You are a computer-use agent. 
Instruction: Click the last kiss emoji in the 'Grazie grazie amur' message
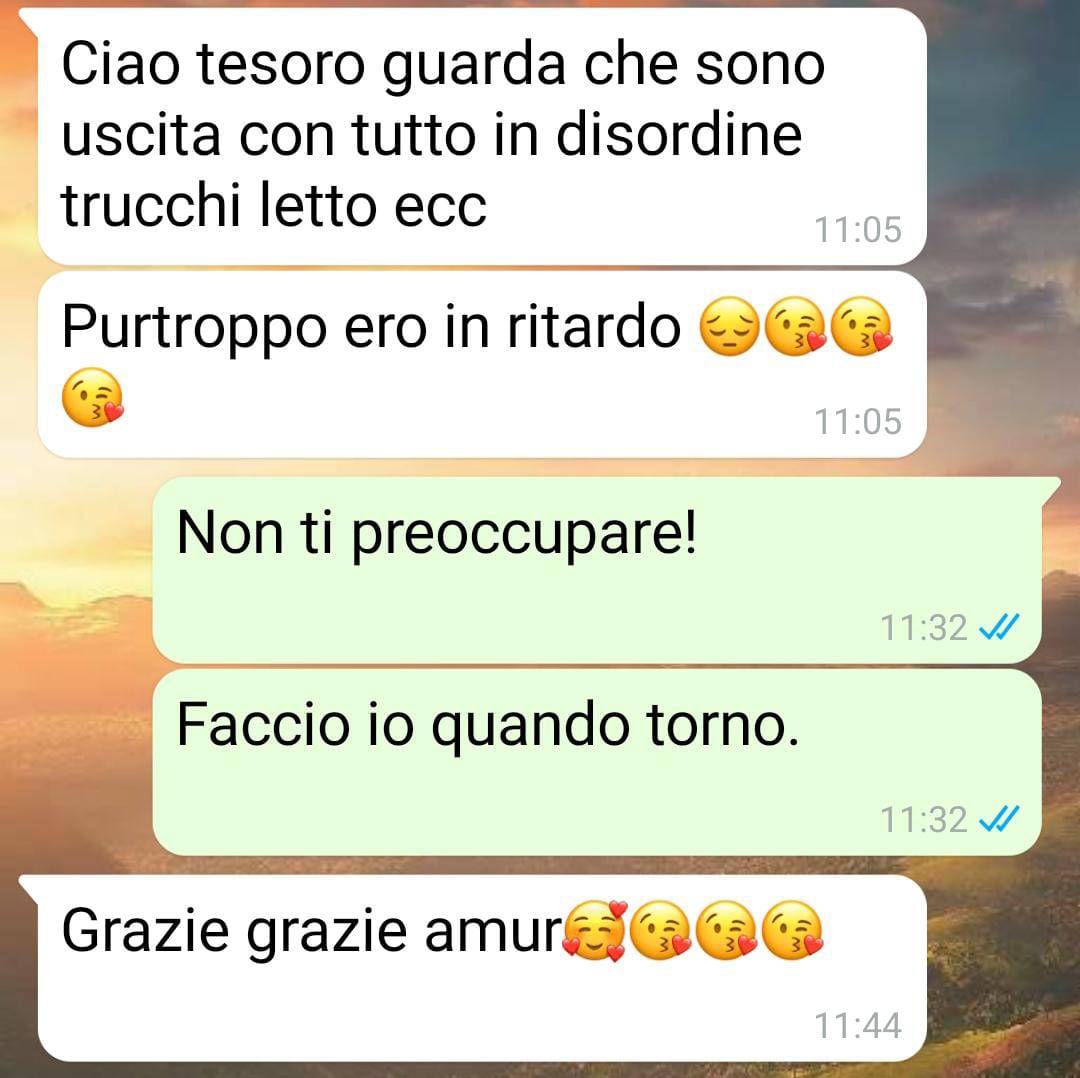[794, 930]
